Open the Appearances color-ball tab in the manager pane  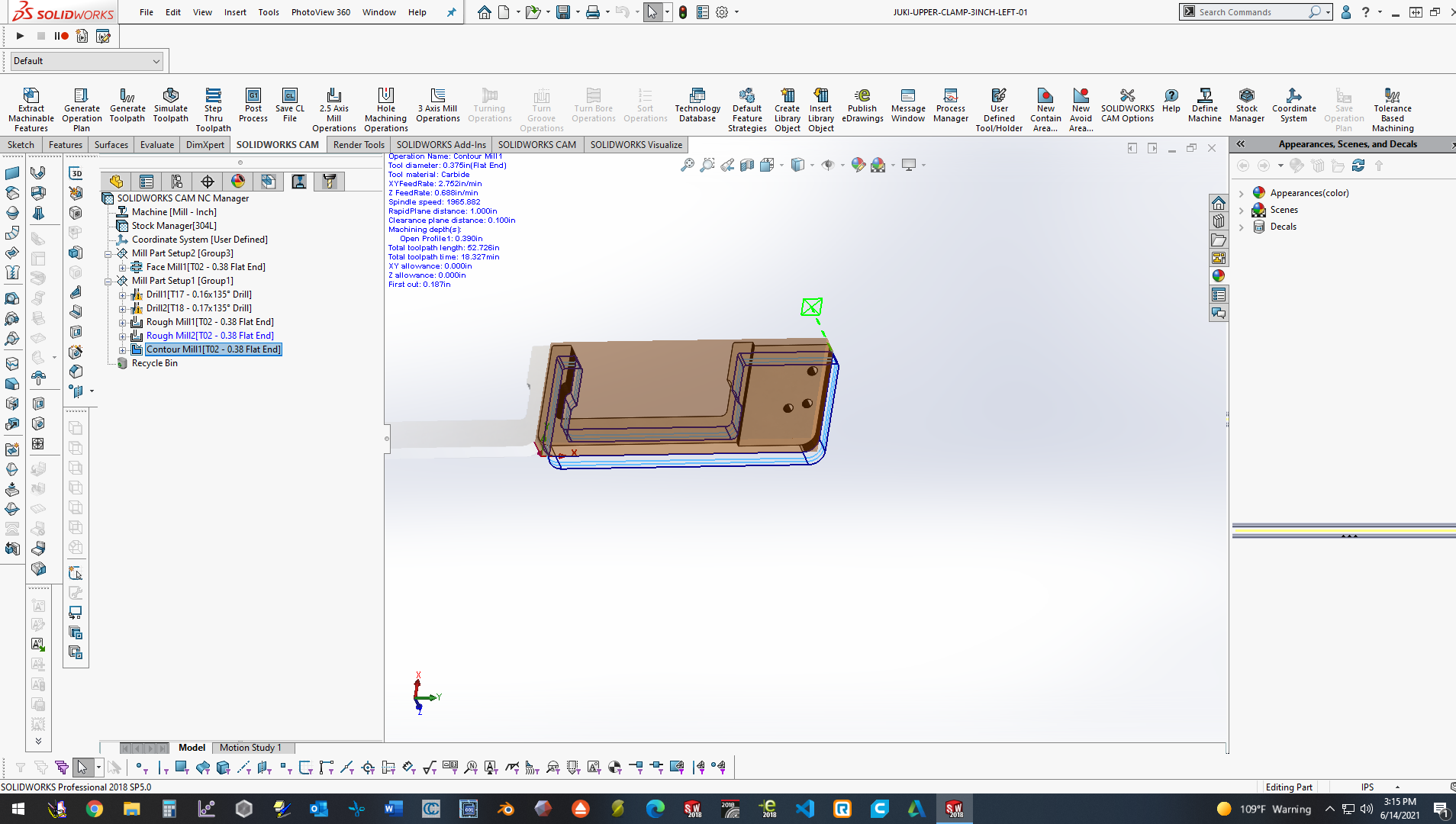(x=238, y=182)
